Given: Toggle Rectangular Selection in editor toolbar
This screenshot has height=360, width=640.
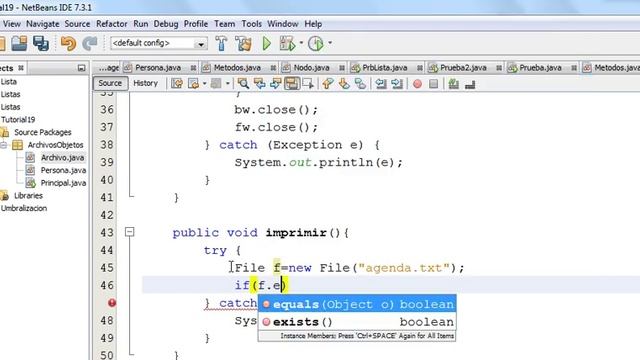Looking at the screenshot, I should 308,84.
